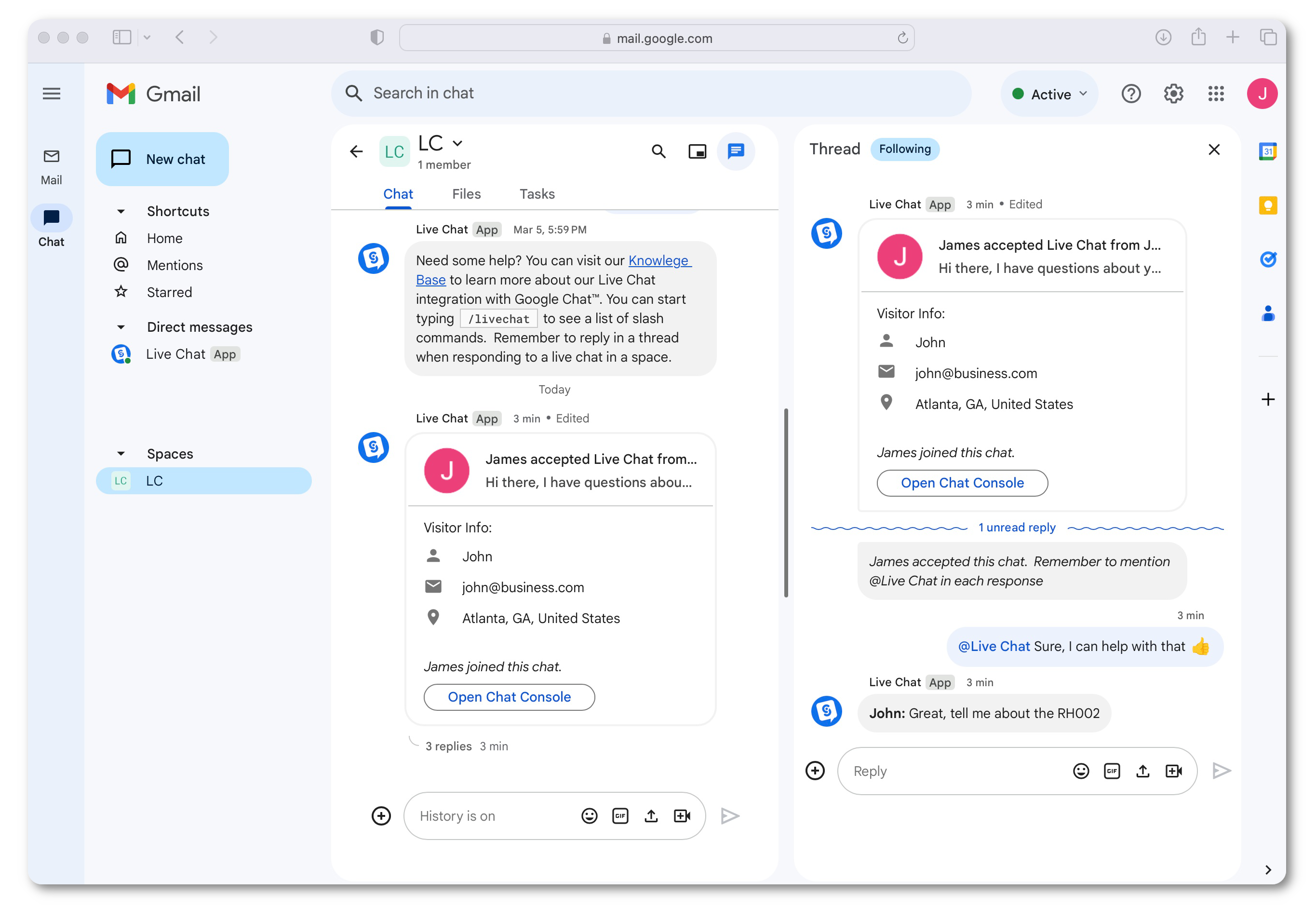1316x908 pixels.
Task: Click the image/GIF icon in reply toolbar
Action: [x=1112, y=770]
